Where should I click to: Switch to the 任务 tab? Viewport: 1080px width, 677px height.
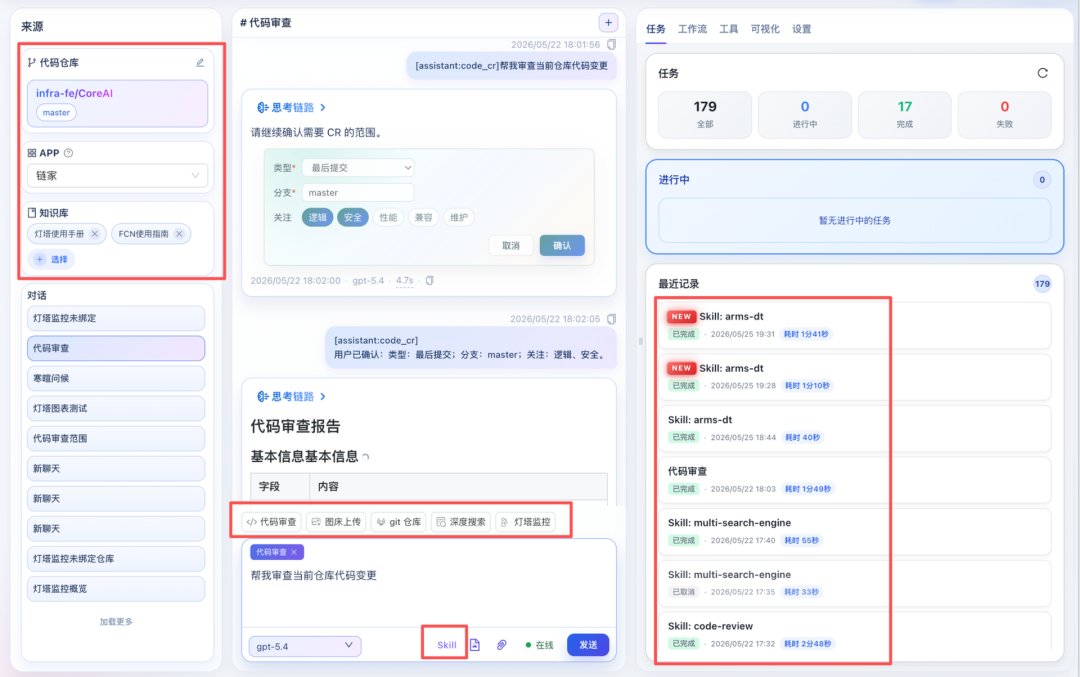click(x=656, y=29)
